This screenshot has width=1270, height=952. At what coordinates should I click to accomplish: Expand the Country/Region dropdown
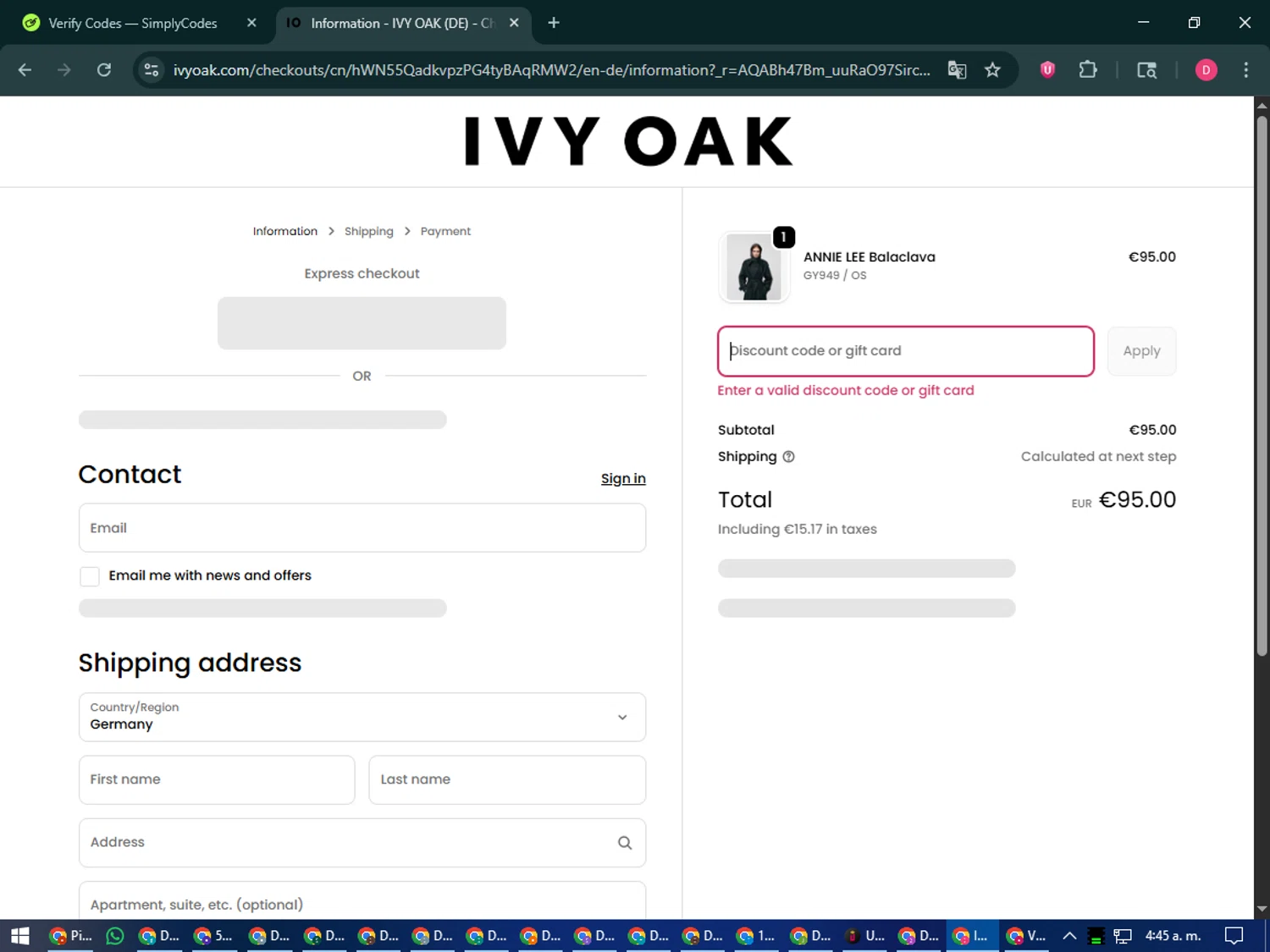[362, 718]
